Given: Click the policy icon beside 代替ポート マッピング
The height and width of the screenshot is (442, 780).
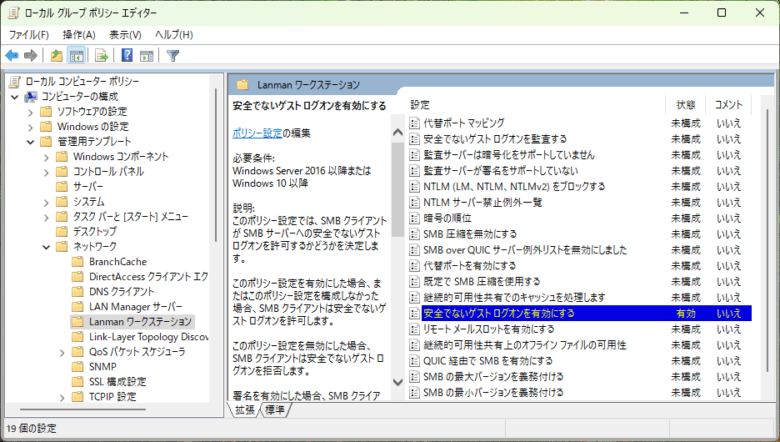Looking at the screenshot, I should [x=414, y=123].
